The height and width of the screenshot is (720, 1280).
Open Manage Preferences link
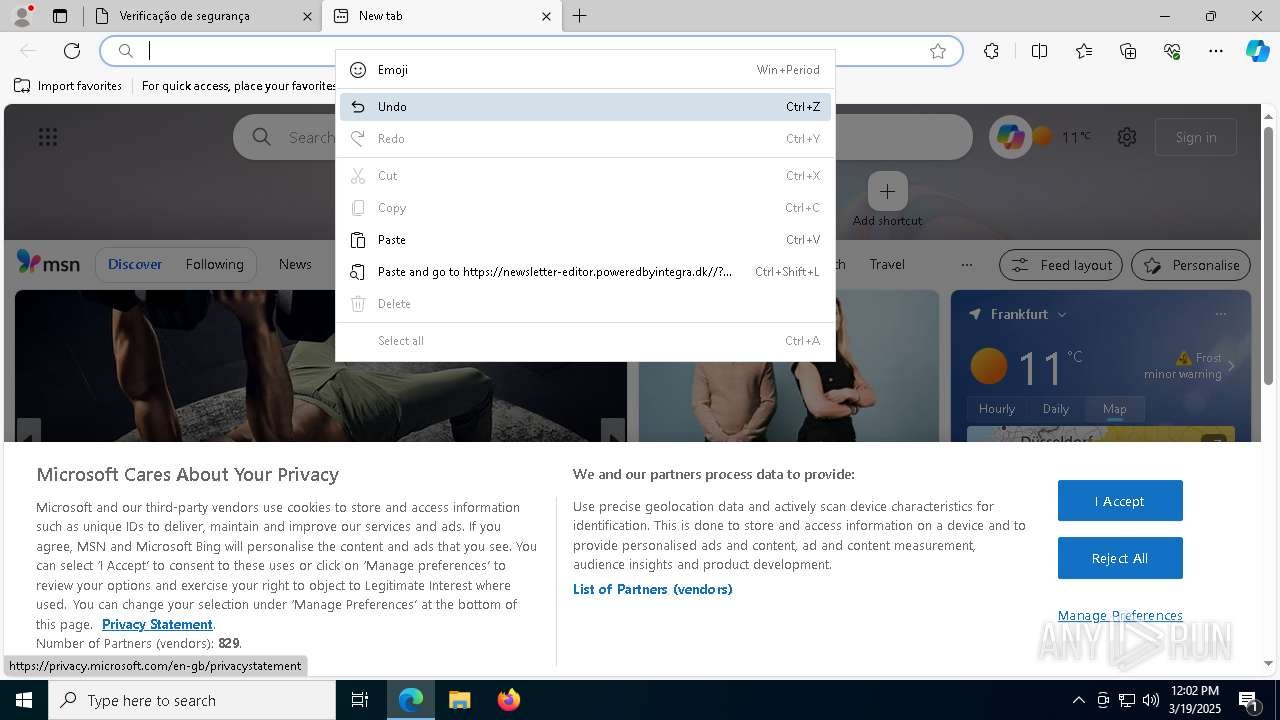1120,615
